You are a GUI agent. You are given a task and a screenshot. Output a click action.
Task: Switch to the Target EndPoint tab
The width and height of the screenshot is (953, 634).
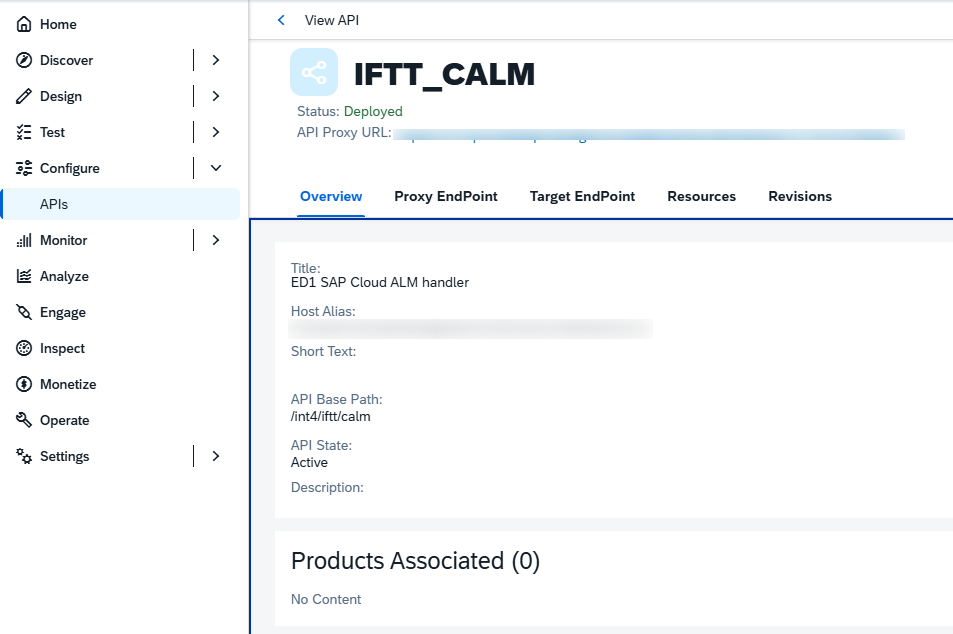(x=582, y=196)
